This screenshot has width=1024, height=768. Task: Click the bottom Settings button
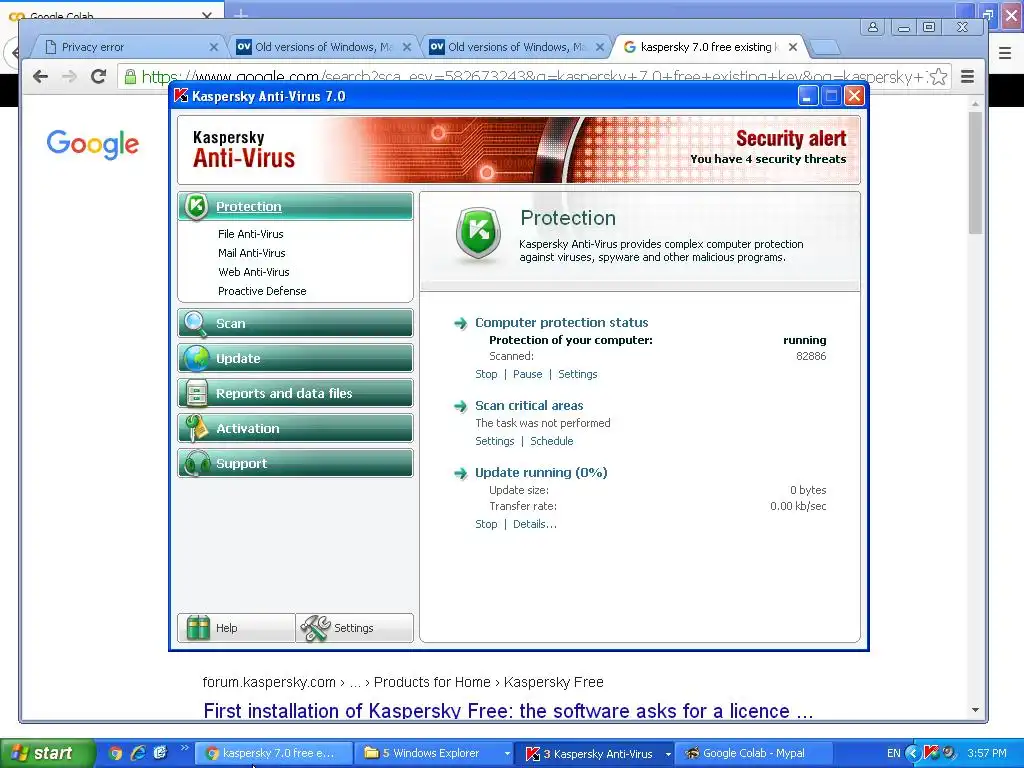[x=355, y=628]
